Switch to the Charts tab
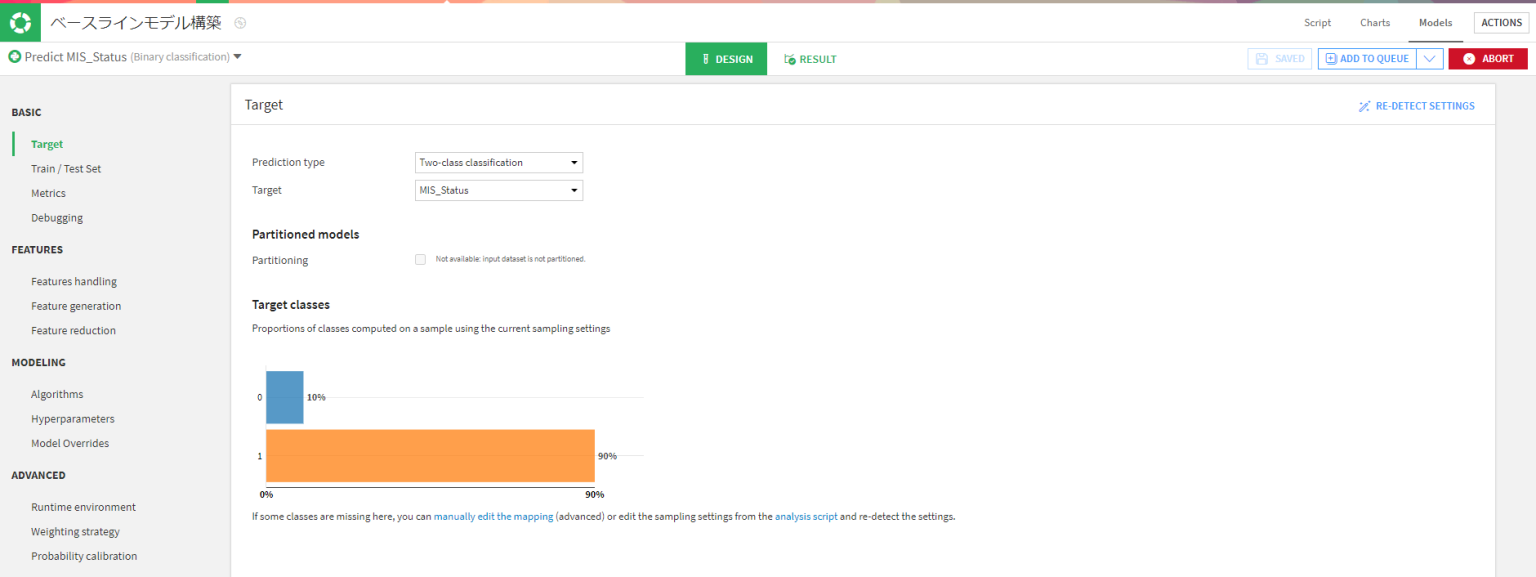Screen dimensions: 1536x577 pyautogui.click(x=1374, y=22)
